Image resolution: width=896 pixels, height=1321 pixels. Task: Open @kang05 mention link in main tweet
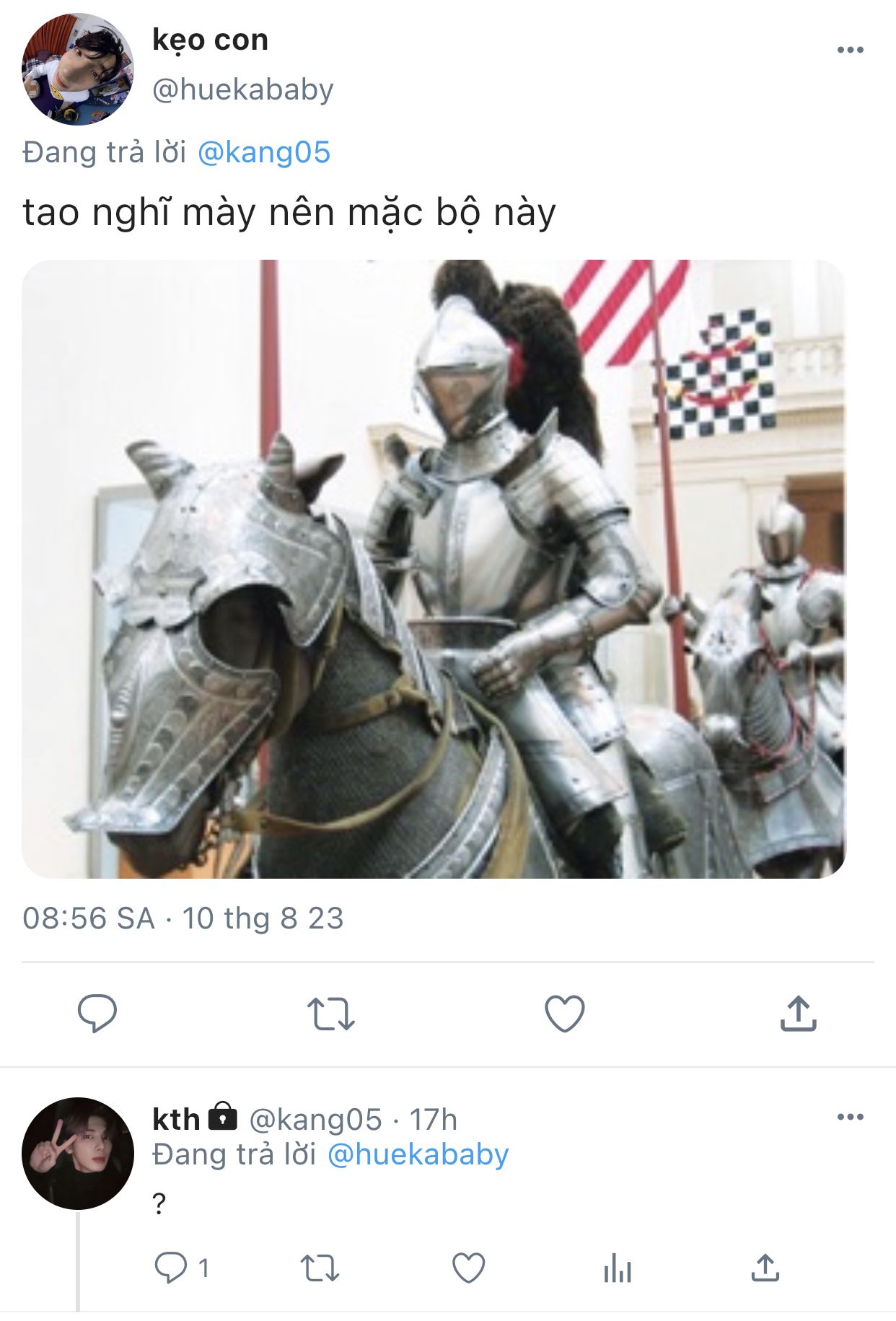[263, 153]
